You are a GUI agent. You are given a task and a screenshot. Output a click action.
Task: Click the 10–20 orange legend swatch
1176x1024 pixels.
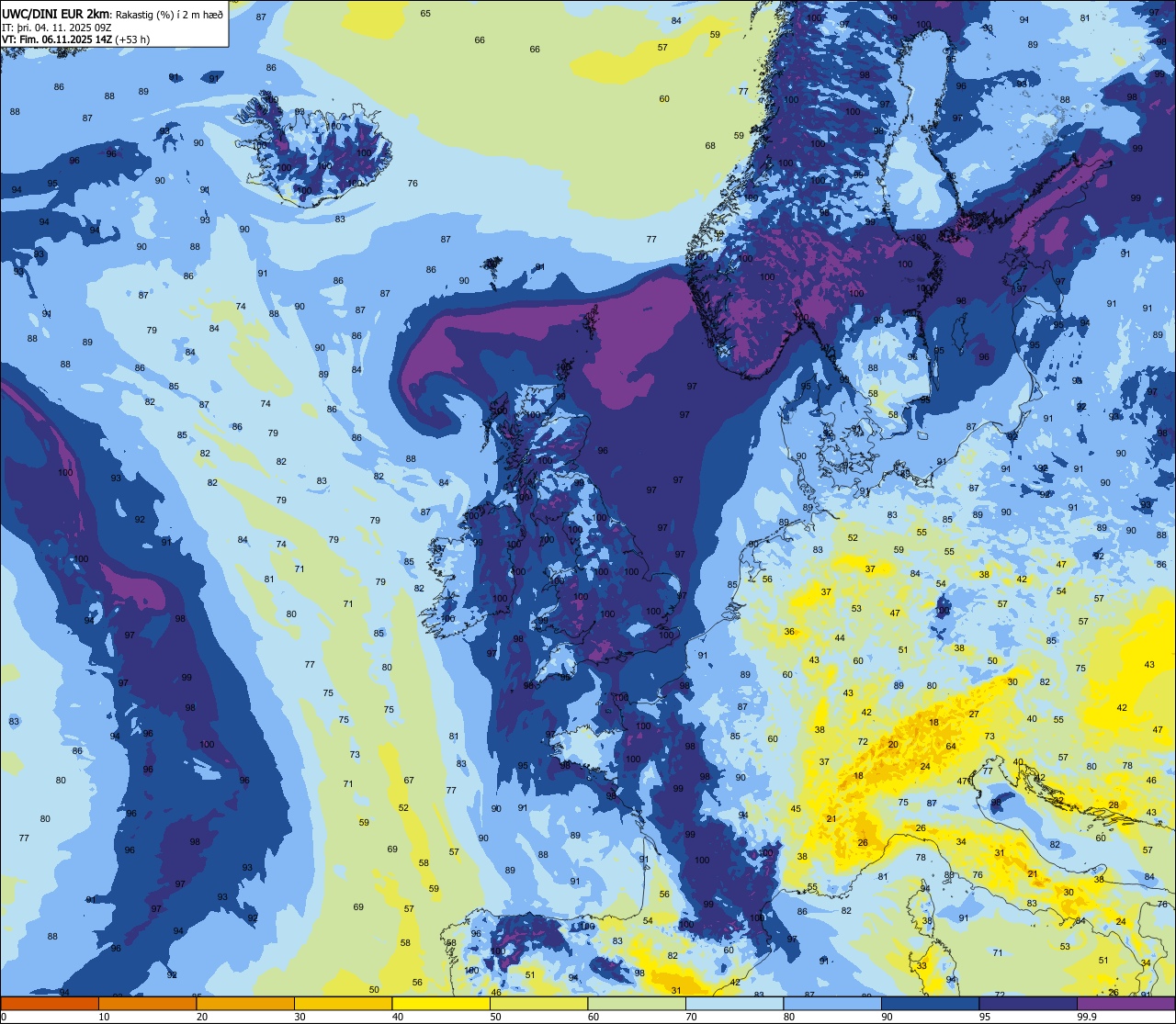pos(147,1003)
